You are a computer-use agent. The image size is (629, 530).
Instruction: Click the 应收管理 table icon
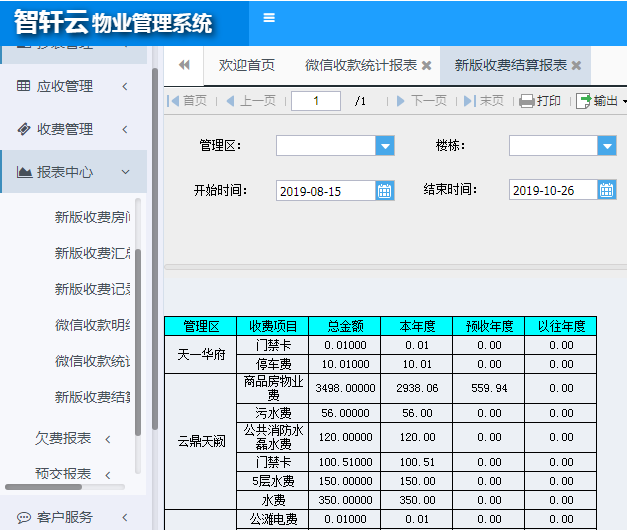click(23, 85)
